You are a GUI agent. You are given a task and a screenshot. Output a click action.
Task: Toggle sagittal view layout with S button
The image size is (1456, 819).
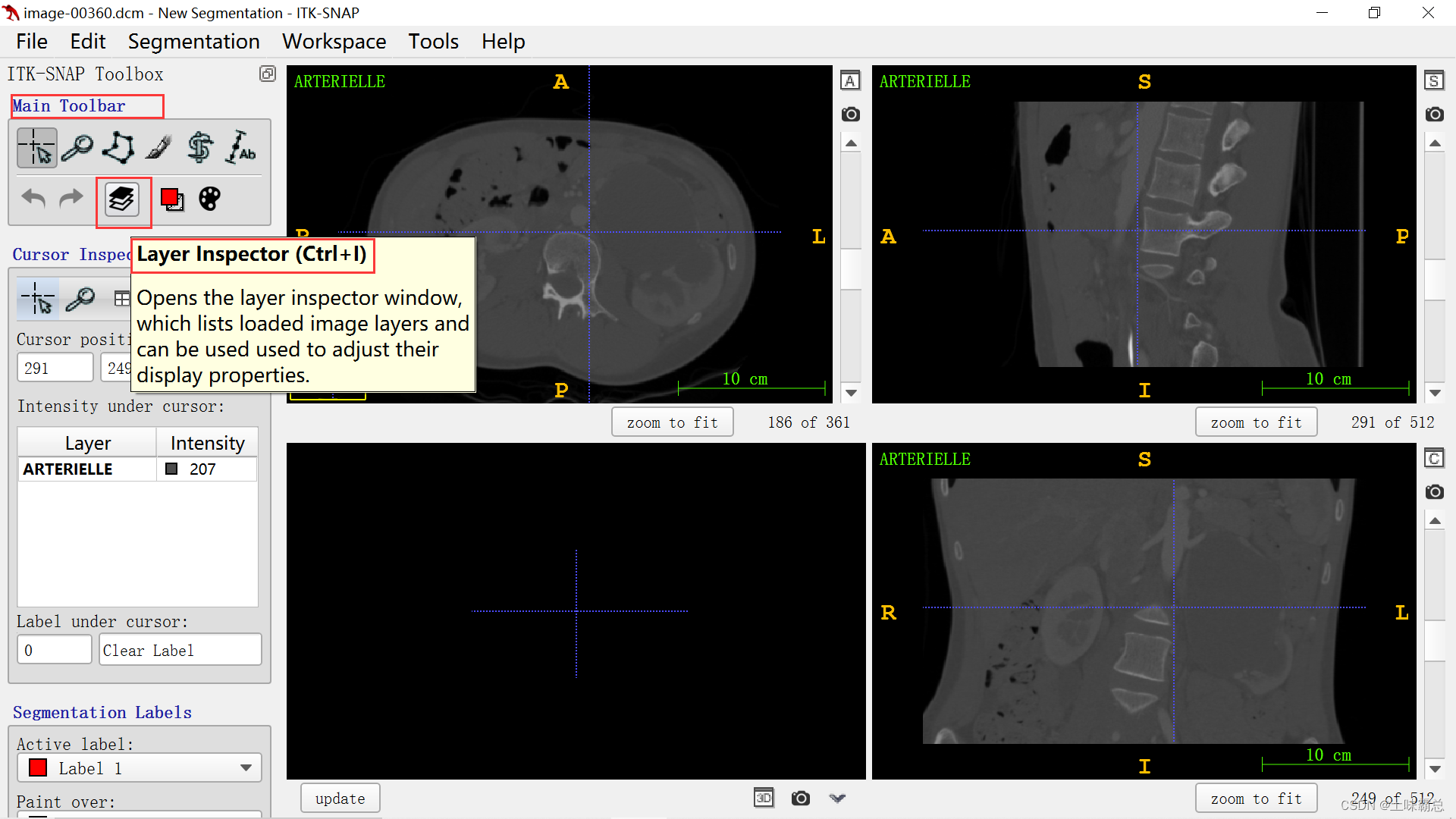coord(1434,81)
